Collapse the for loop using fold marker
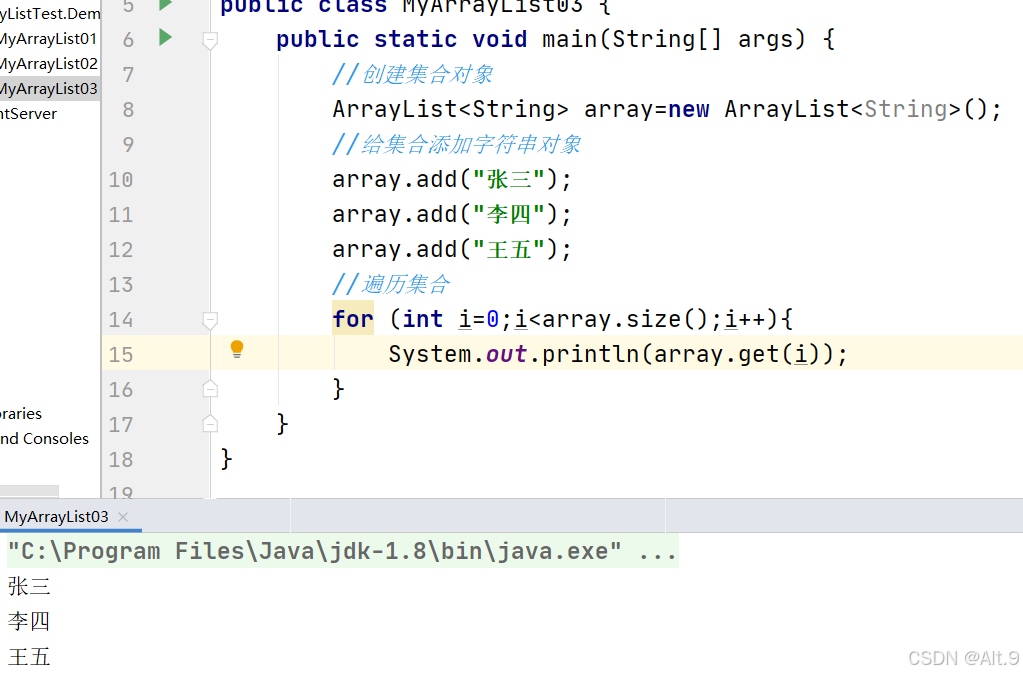The image size is (1023, 676). (x=209, y=318)
